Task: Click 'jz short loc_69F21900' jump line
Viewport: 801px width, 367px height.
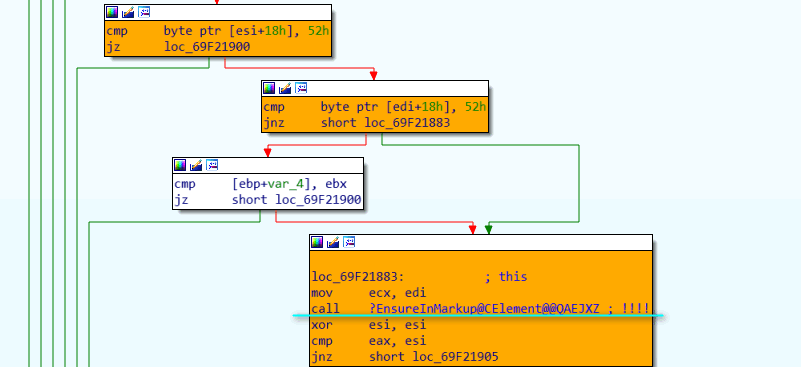Action: [x=268, y=200]
